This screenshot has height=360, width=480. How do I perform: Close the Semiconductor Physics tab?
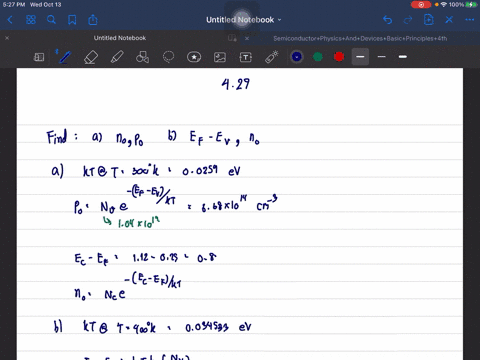coord(247,38)
